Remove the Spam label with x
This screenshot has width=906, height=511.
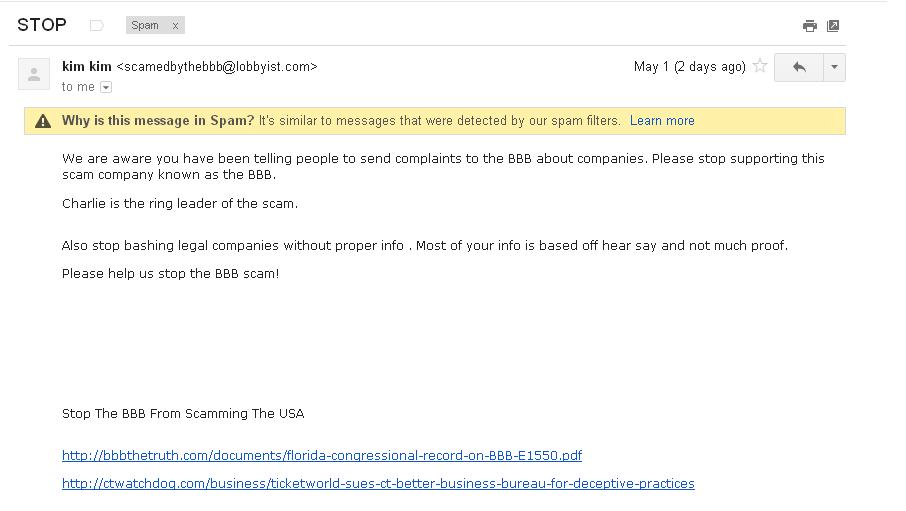tap(175, 26)
